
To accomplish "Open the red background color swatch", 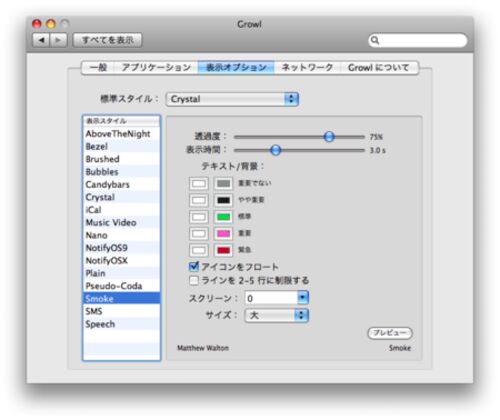I will click(x=223, y=250).
